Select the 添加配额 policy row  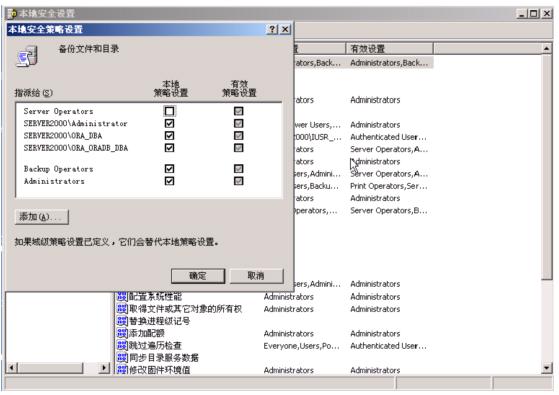pyautogui.click(x=274, y=333)
